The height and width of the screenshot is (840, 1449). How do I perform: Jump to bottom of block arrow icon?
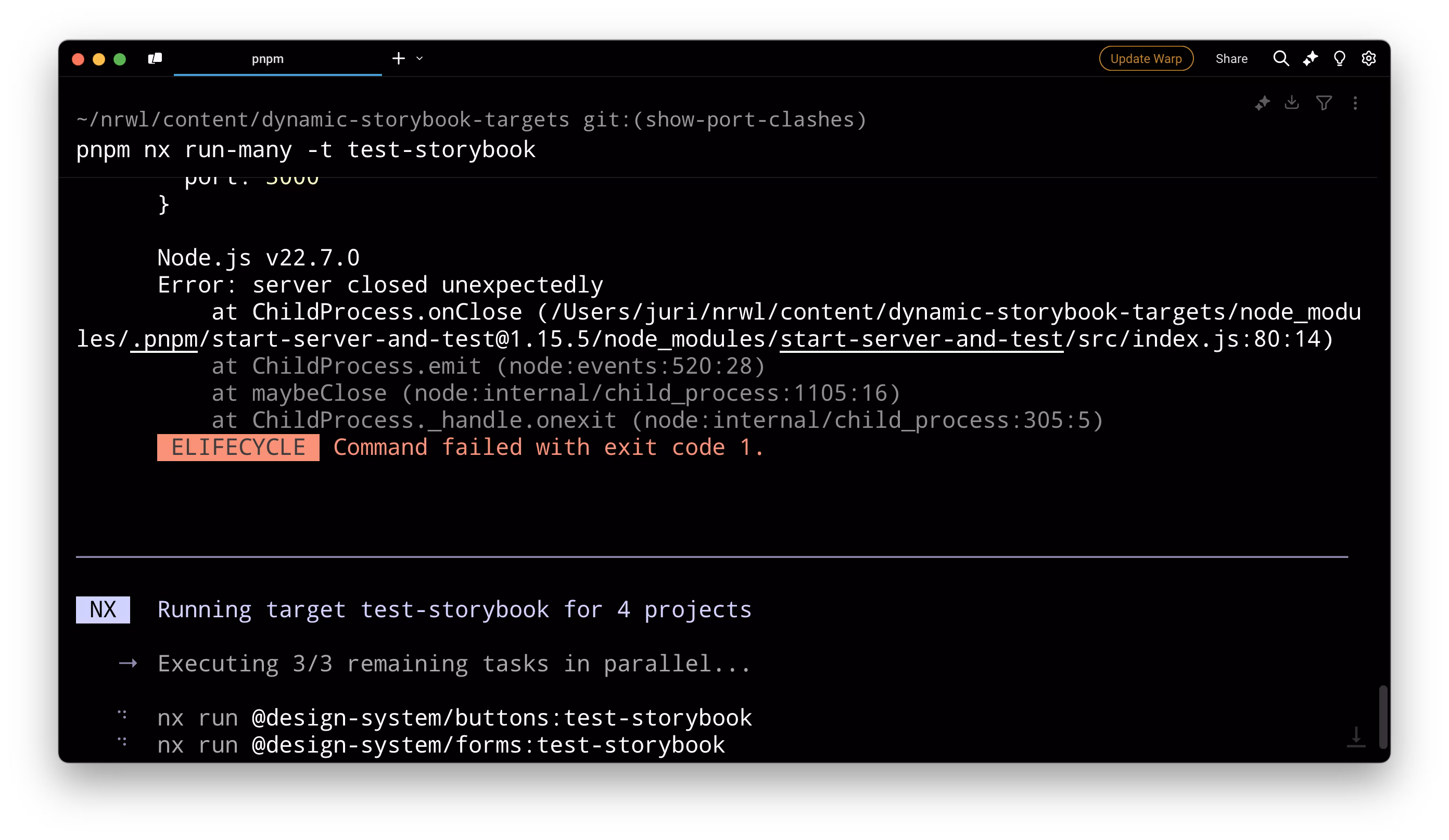pyautogui.click(x=1355, y=736)
